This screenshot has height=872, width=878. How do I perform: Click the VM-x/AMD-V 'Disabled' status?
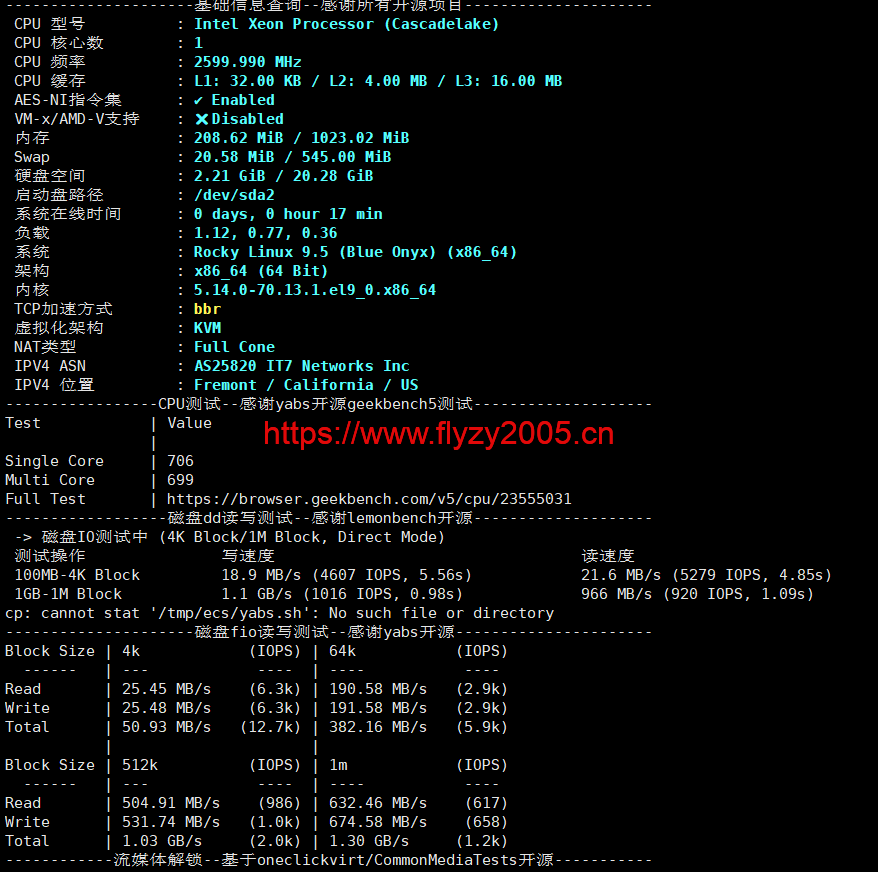click(247, 119)
